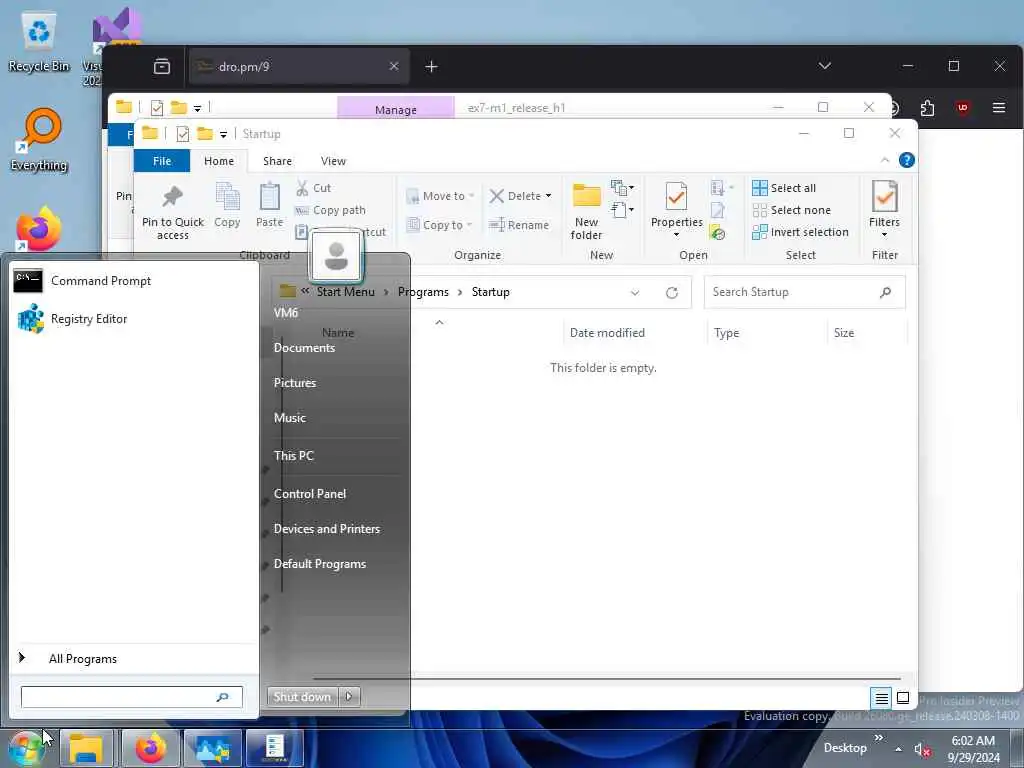This screenshot has height=768, width=1024.
Task: Click Select all
Action: (784, 188)
